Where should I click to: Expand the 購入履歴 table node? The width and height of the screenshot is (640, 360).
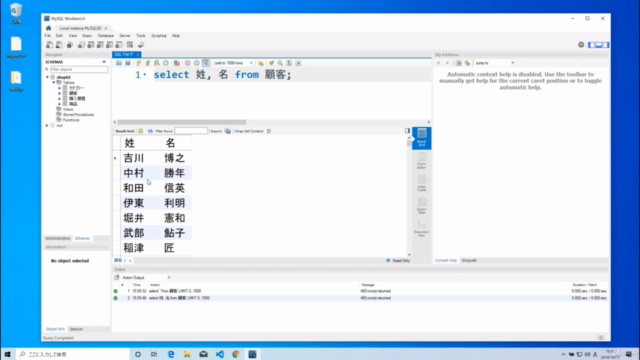[60, 98]
